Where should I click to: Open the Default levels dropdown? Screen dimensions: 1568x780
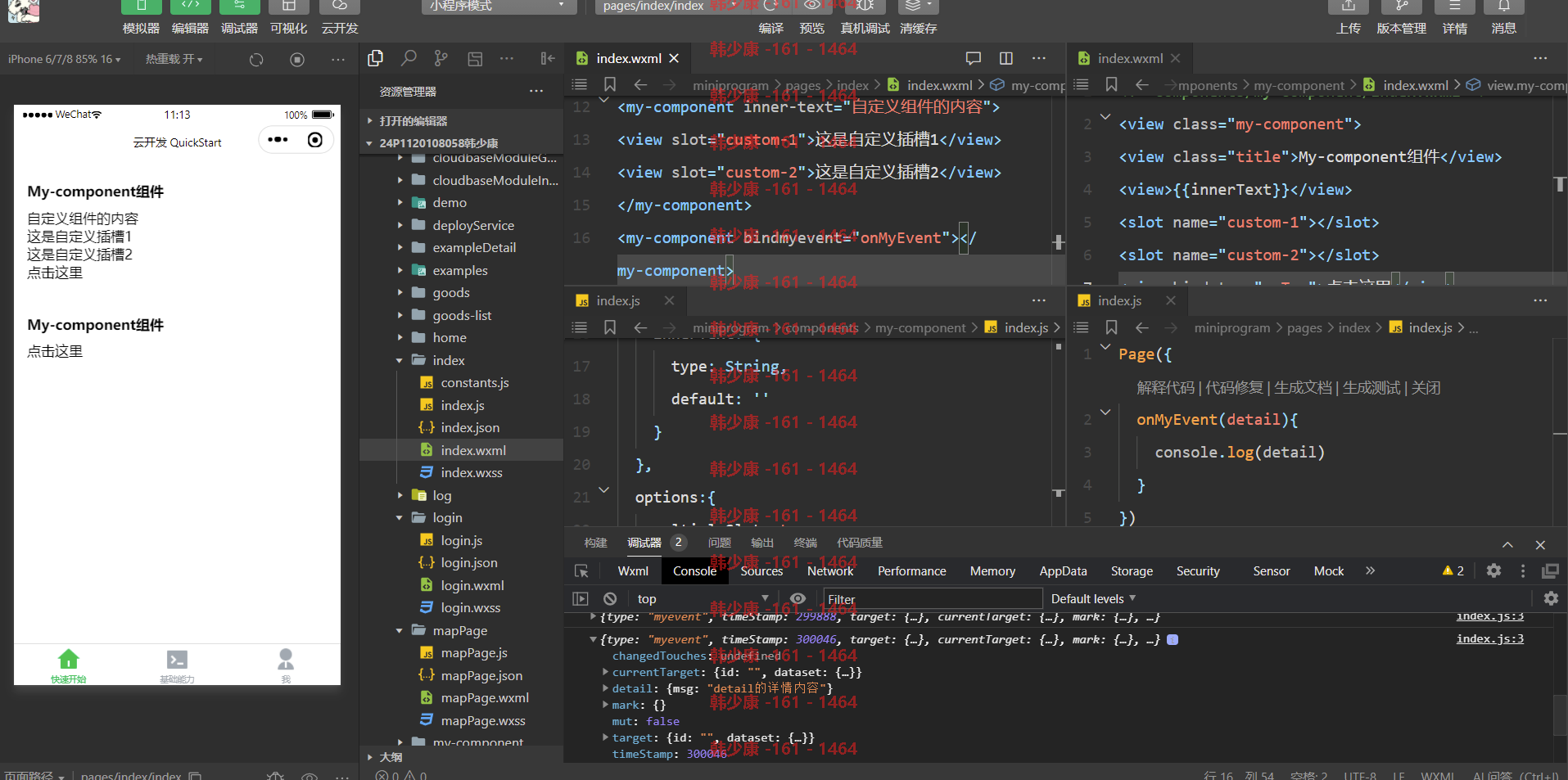[1093, 598]
